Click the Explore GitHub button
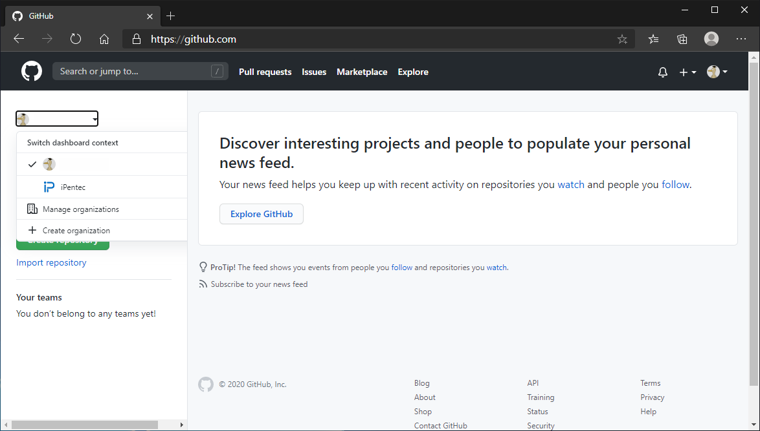 coord(261,214)
